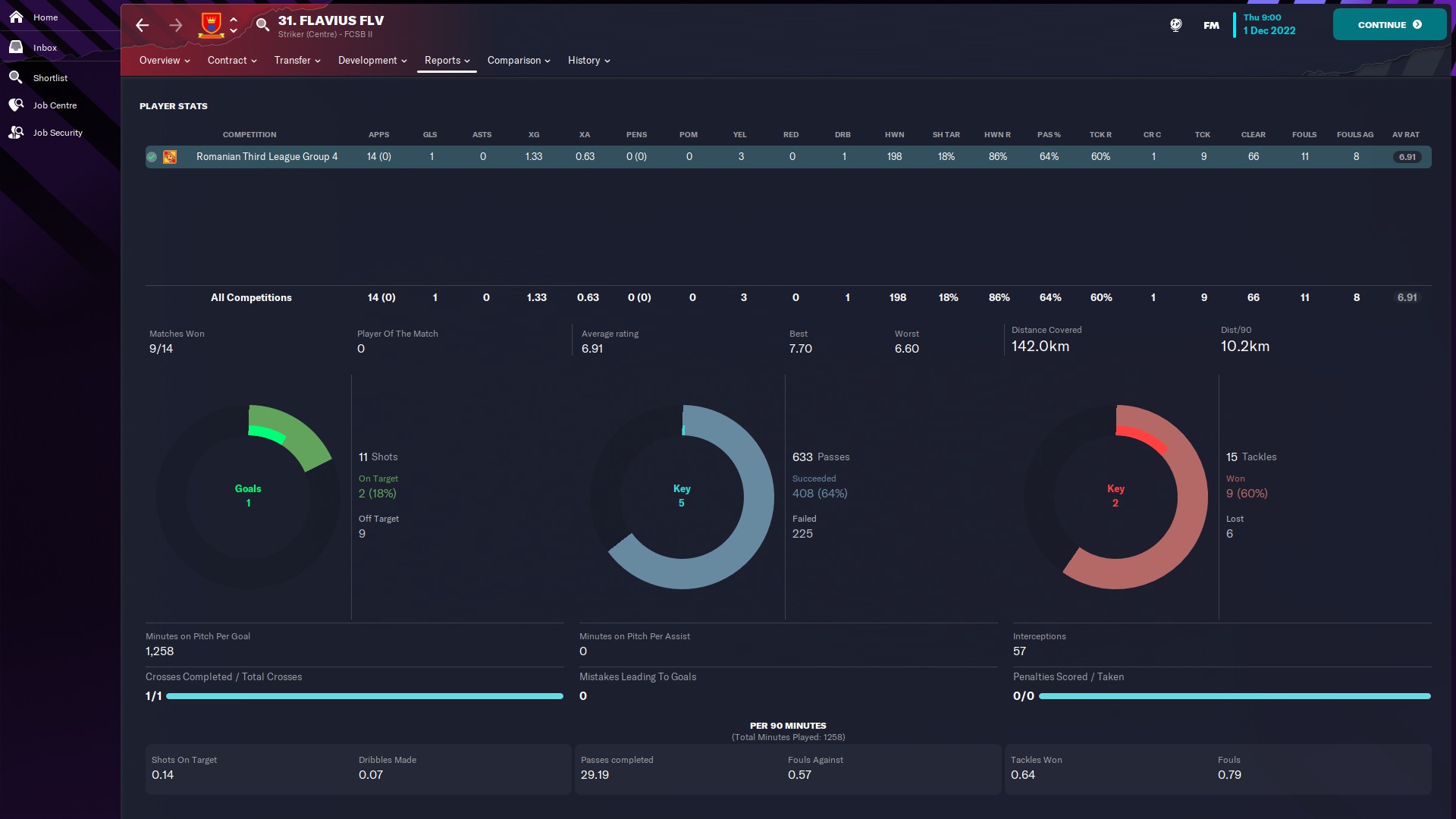
Task: Click the date 1 Dec 2022
Action: tap(1269, 30)
